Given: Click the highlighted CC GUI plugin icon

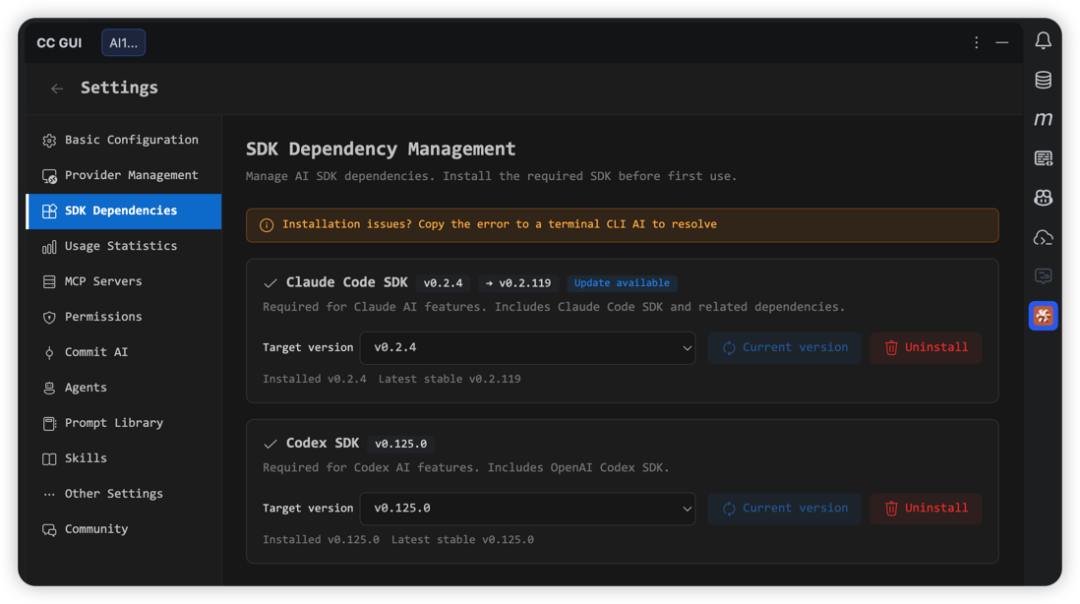Looking at the screenshot, I should 1043,316.
